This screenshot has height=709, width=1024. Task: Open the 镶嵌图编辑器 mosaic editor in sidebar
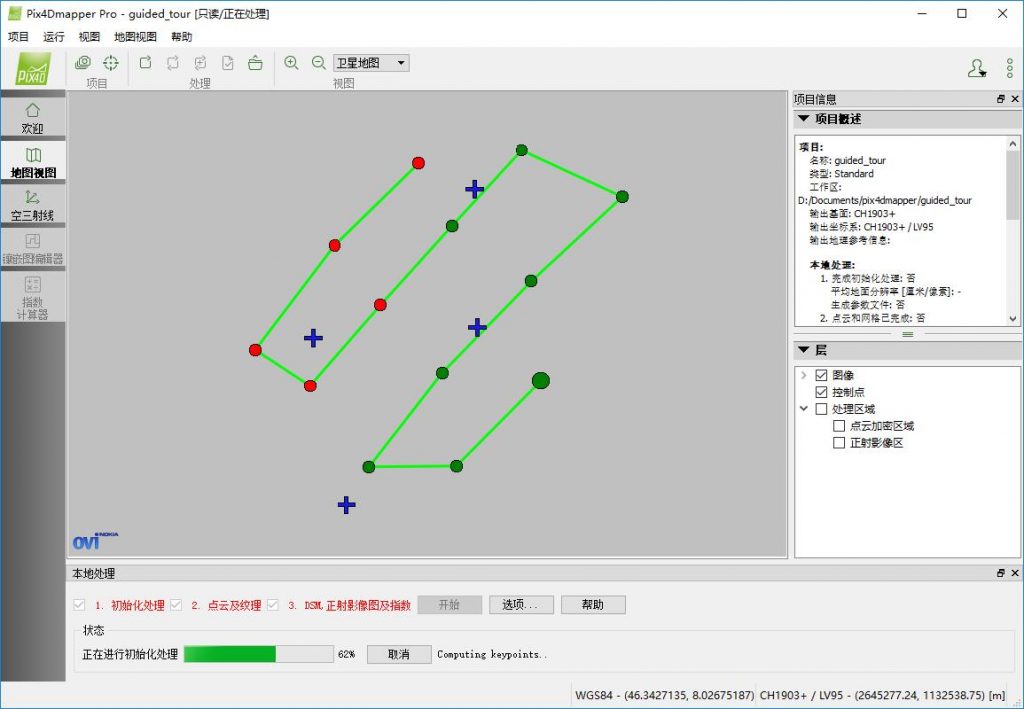tap(33, 249)
